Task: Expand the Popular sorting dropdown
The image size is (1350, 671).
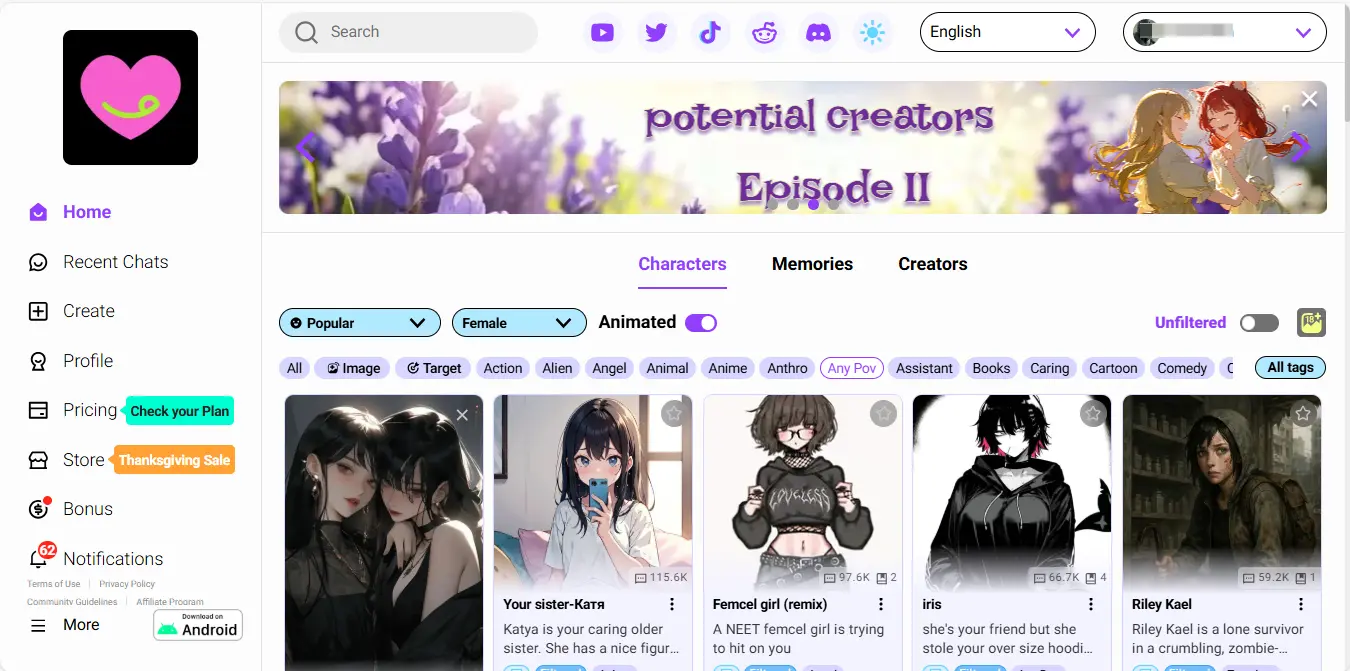Action: [x=359, y=322]
